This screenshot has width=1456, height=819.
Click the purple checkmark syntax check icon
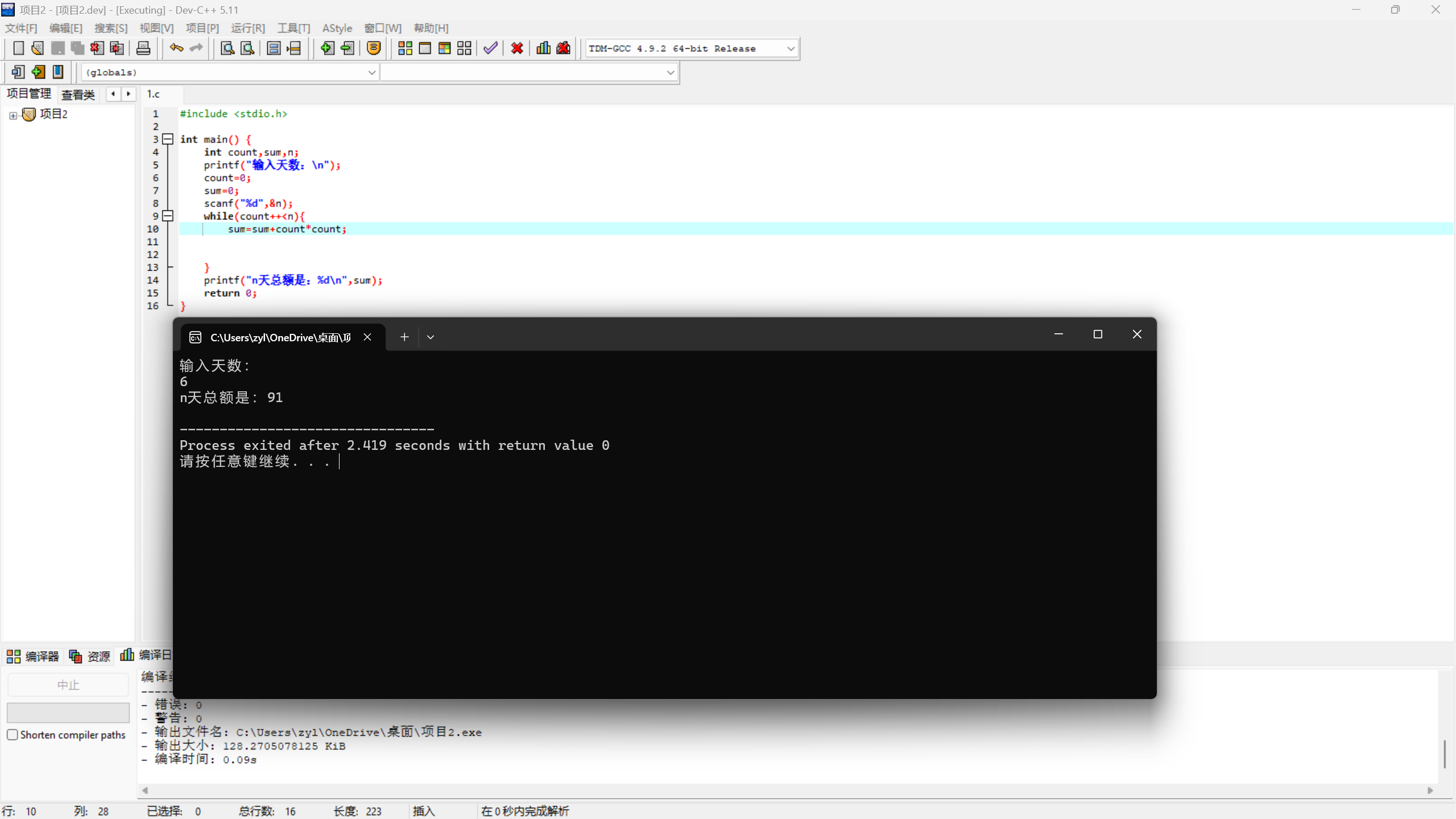[490, 48]
